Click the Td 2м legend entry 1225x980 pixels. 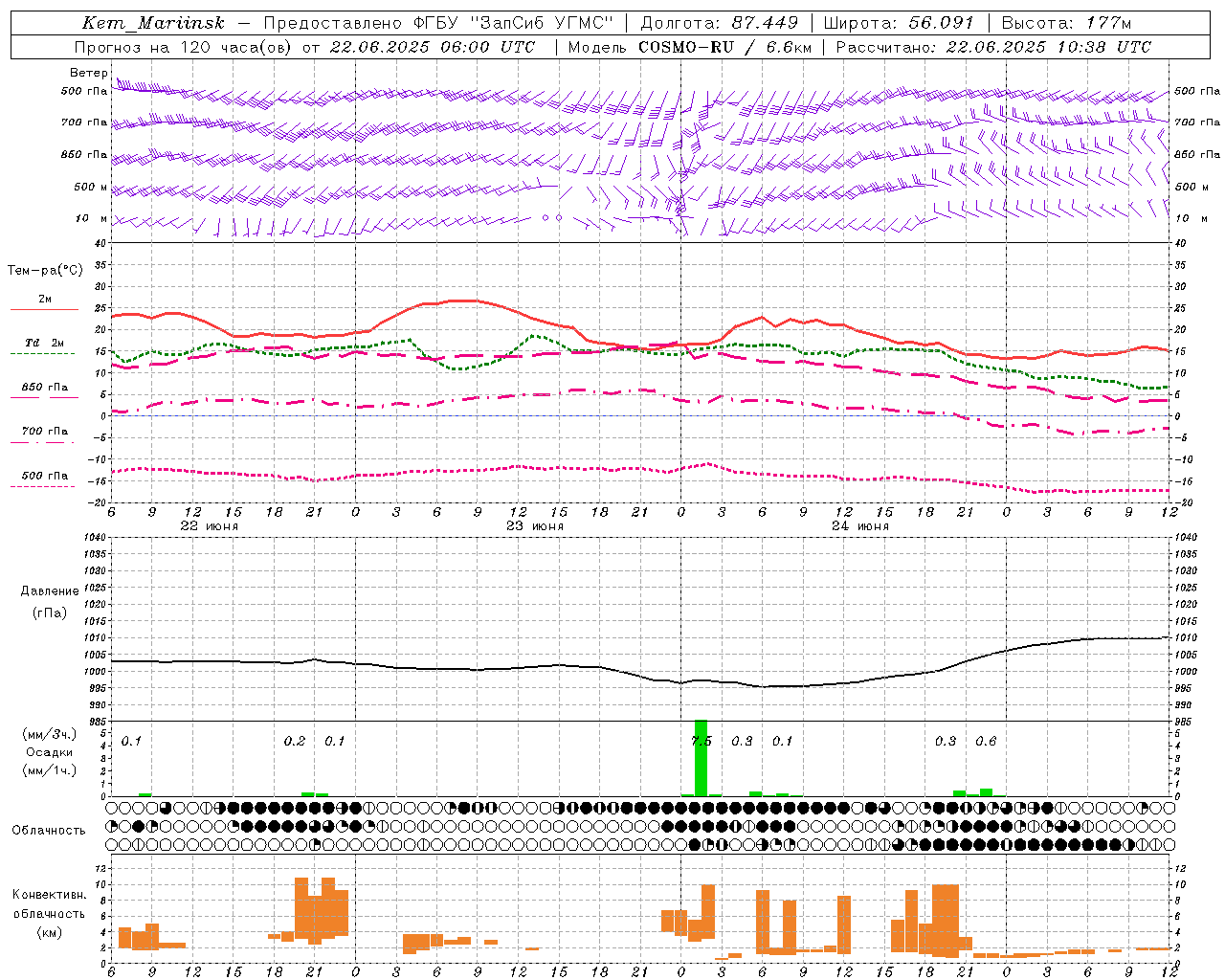coord(44,343)
